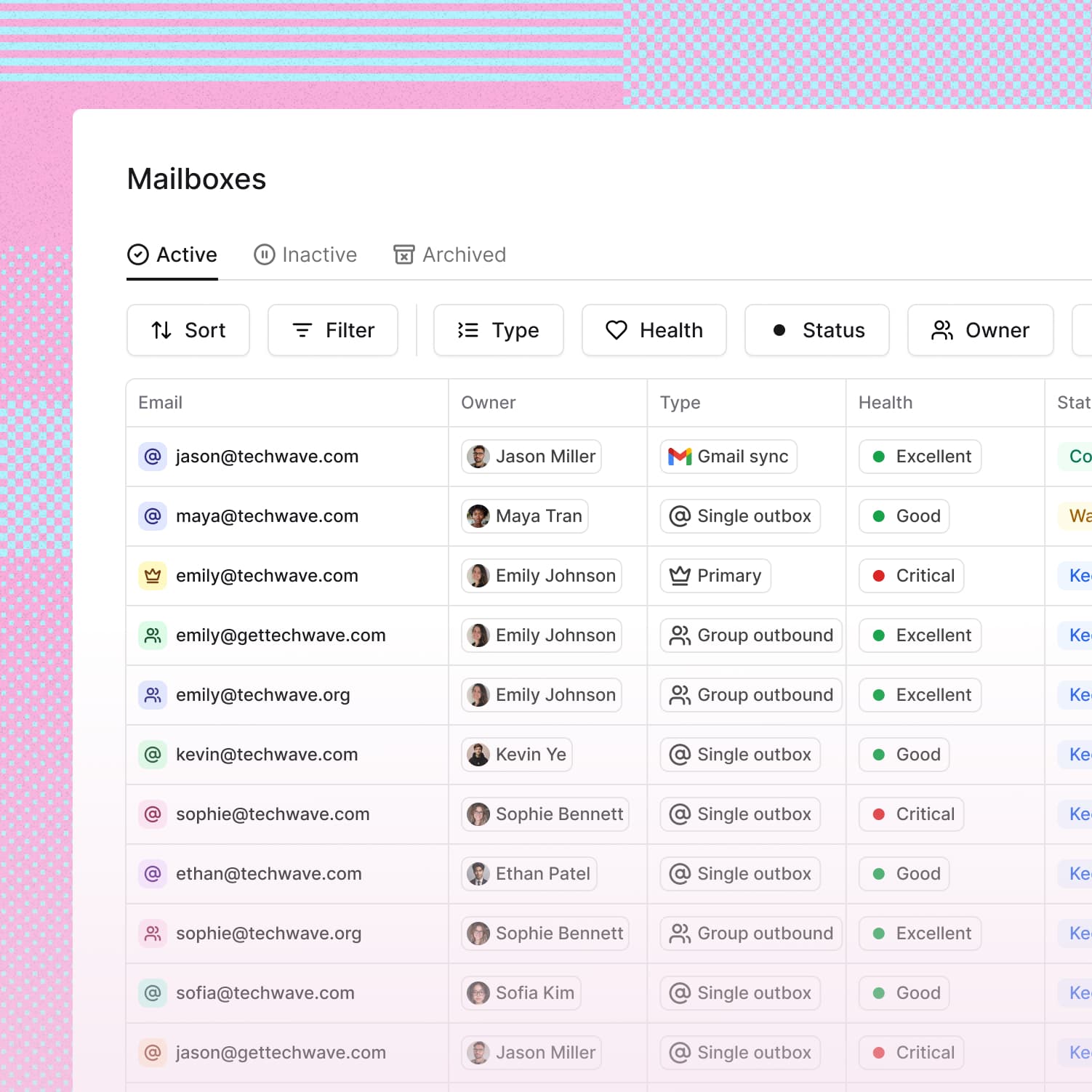The width and height of the screenshot is (1092, 1092).
Task: Click the red Critical dot for emily@techwave.com
Action: coord(878,576)
